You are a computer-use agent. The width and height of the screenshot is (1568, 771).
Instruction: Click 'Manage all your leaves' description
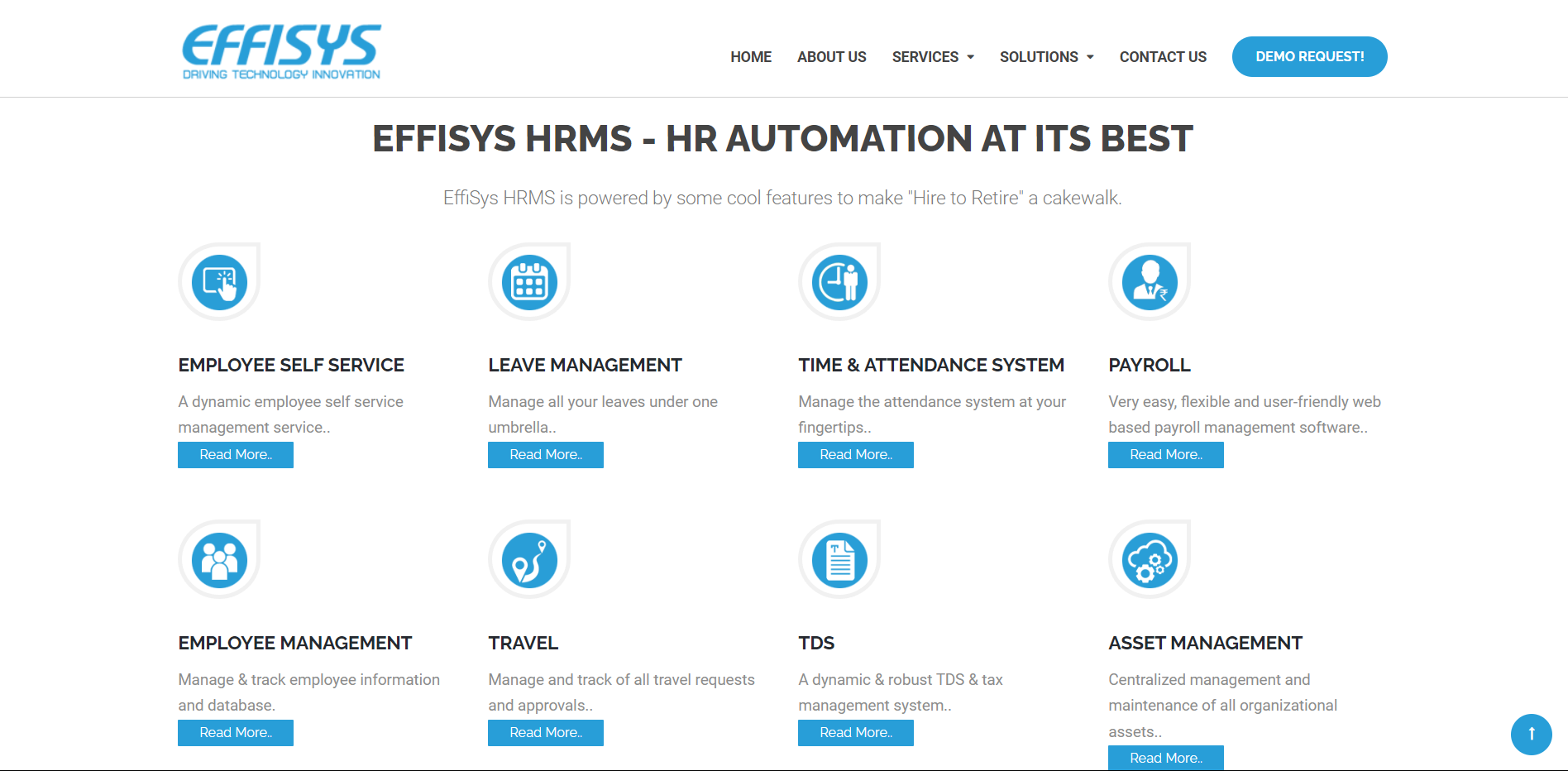click(x=603, y=414)
